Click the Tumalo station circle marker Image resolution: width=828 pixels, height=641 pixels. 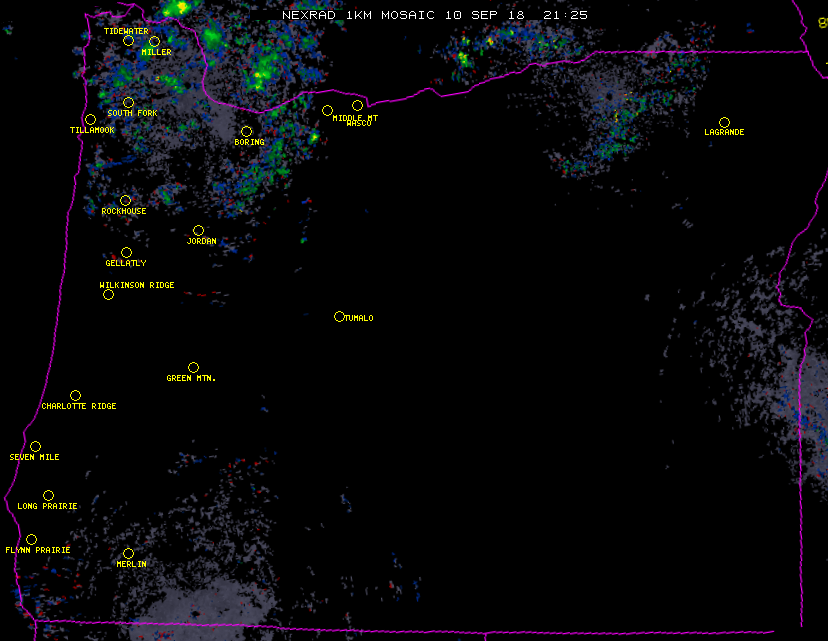coord(339,316)
